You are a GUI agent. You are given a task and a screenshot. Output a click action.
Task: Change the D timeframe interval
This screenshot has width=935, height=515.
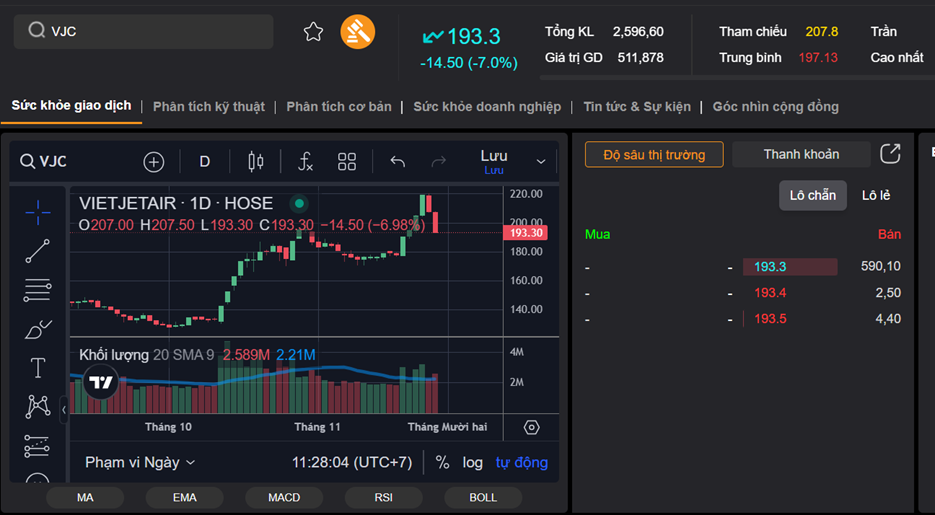[205, 162]
